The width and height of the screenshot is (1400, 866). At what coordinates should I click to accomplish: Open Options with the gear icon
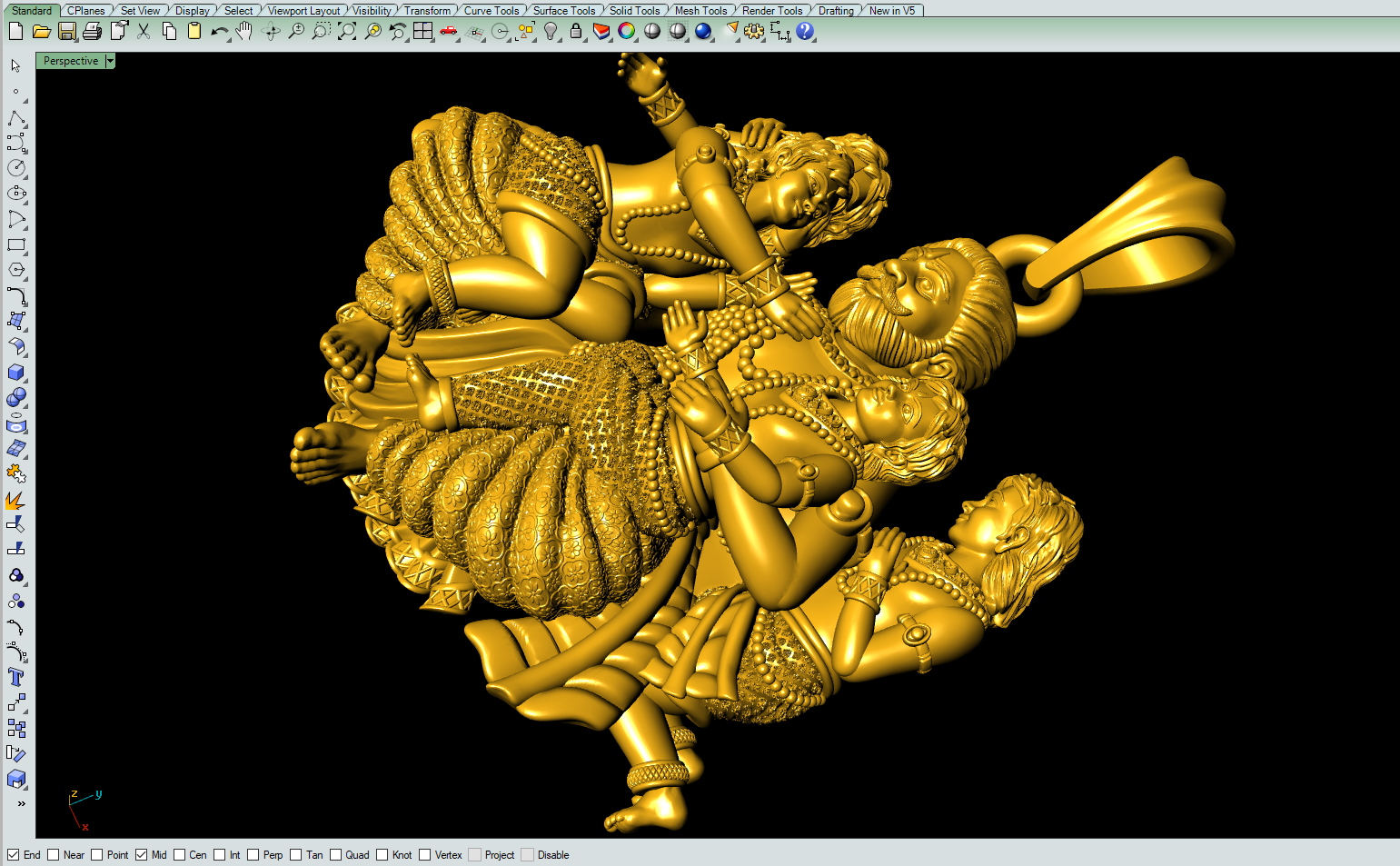(x=754, y=31)
